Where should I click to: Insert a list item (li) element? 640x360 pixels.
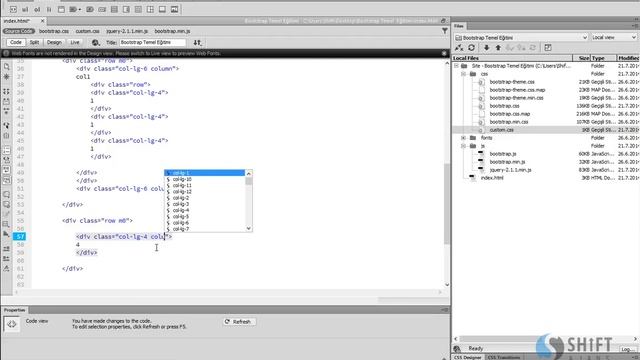point(49,9)
